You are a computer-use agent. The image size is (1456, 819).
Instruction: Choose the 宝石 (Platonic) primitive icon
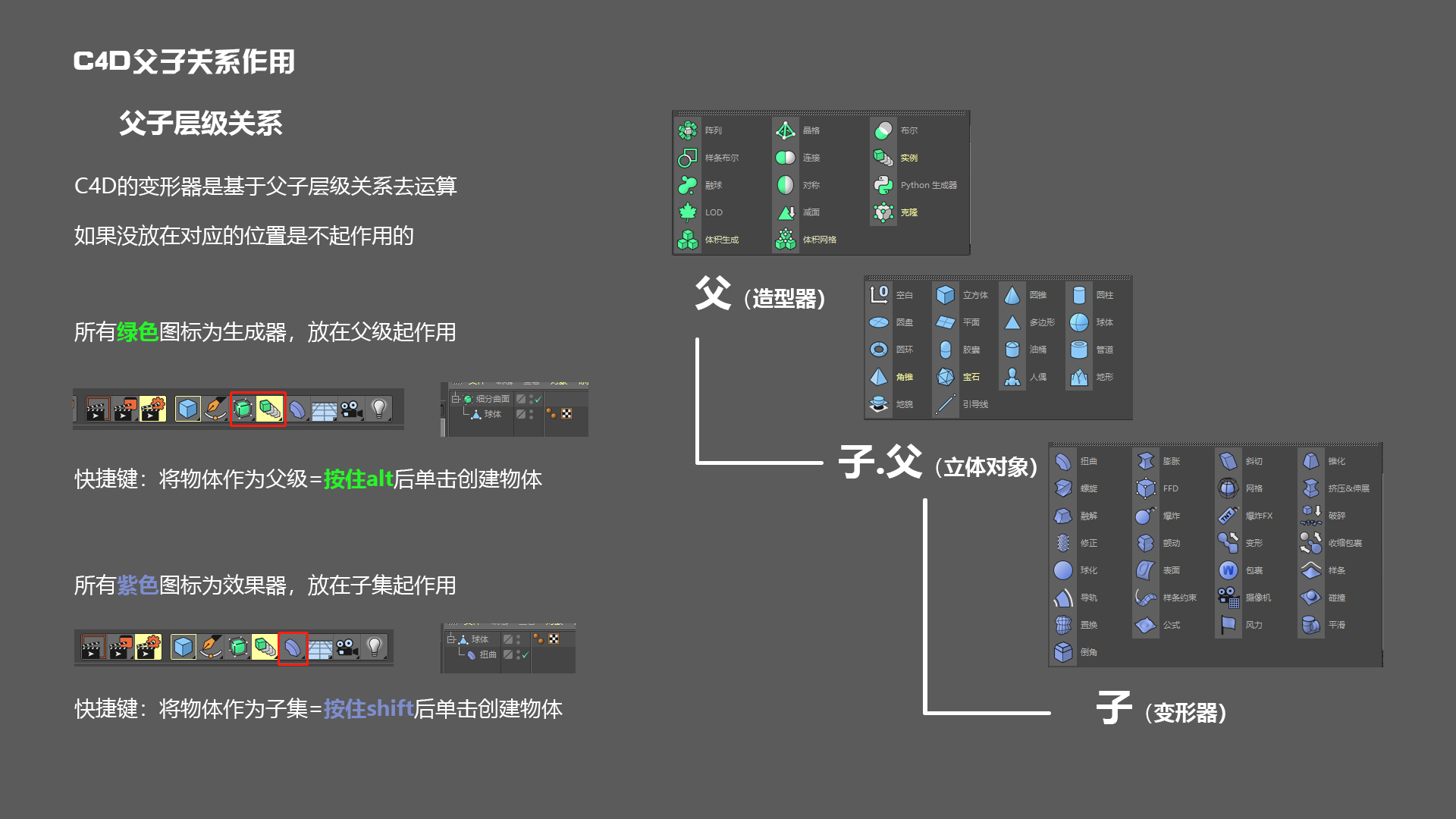point(946,377)
